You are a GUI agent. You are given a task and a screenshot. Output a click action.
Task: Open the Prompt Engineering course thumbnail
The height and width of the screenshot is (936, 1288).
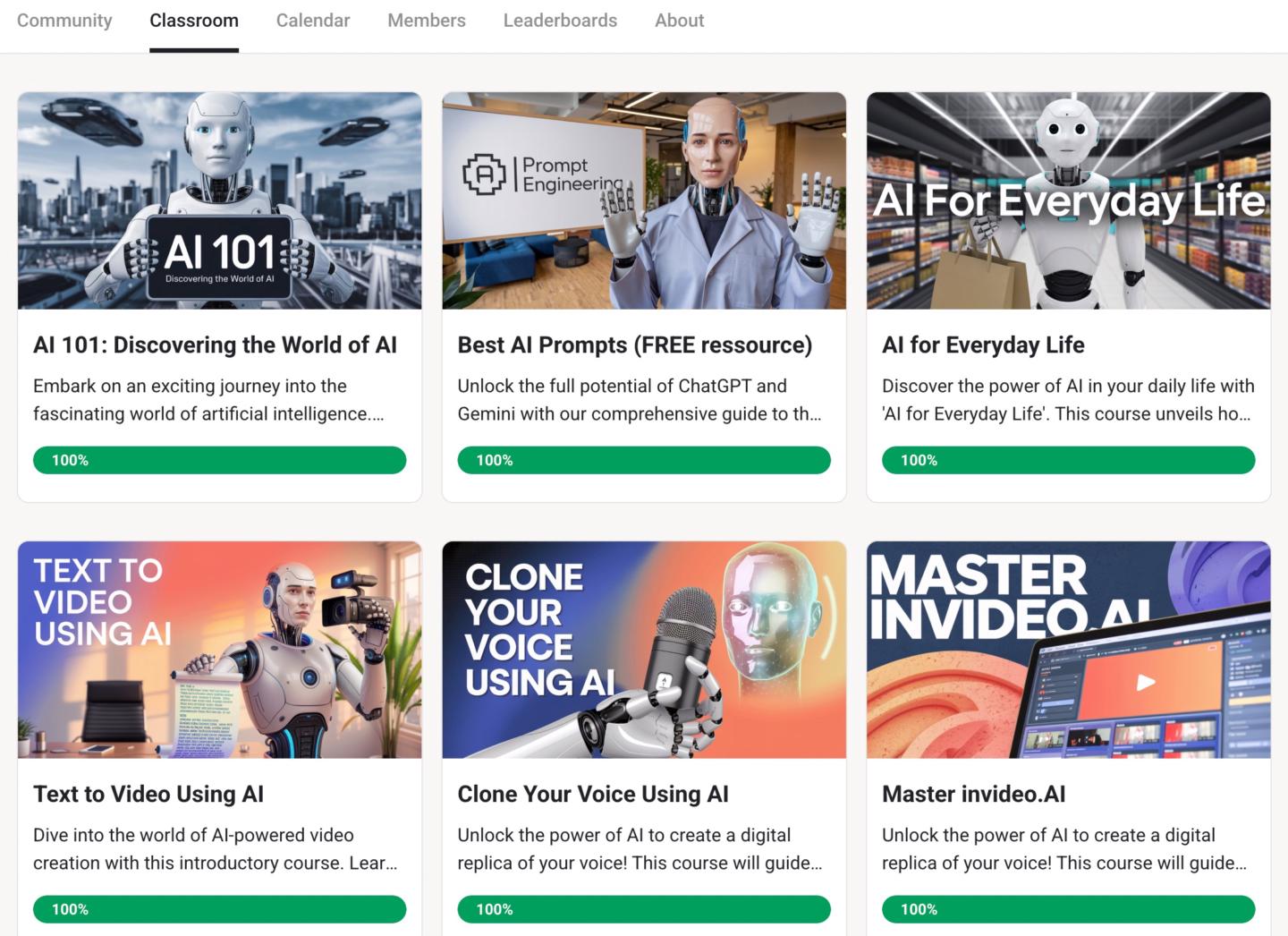(x=644, y=200)
